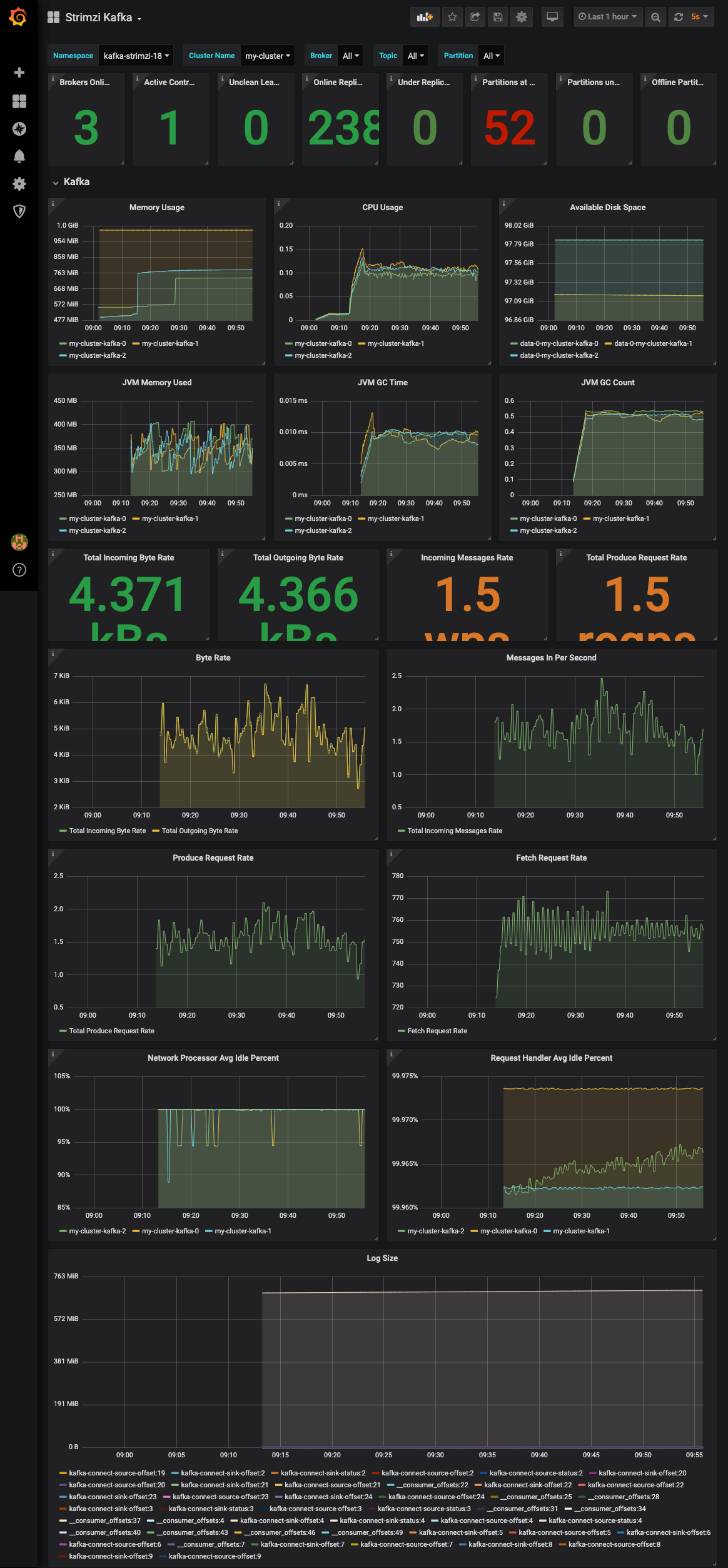
Task: Cycle view mode with monitor icon
Action: (552, 17)
